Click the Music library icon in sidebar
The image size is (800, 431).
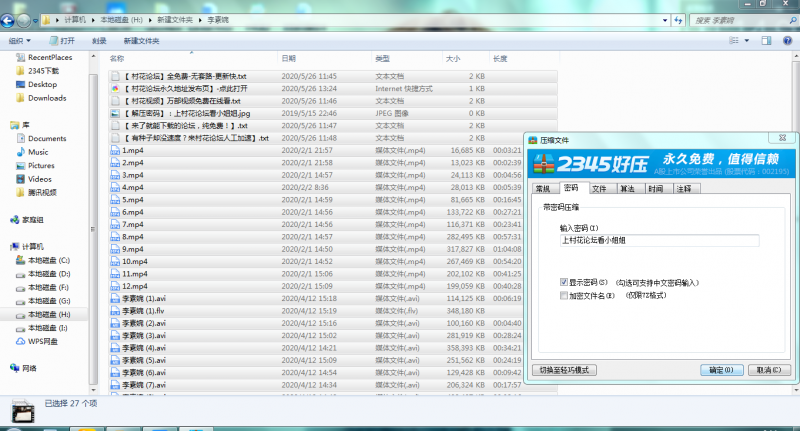click(x=20, y=152)
